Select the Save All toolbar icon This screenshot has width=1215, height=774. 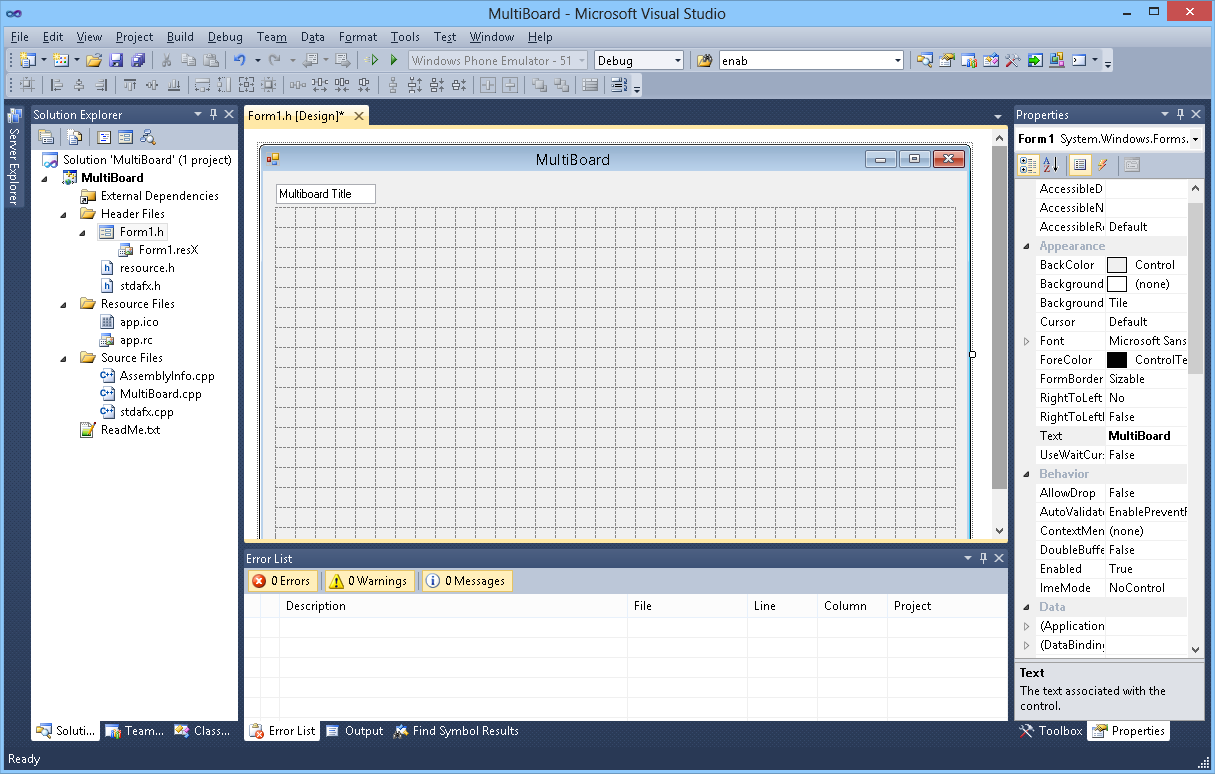(x=138, y=60)
